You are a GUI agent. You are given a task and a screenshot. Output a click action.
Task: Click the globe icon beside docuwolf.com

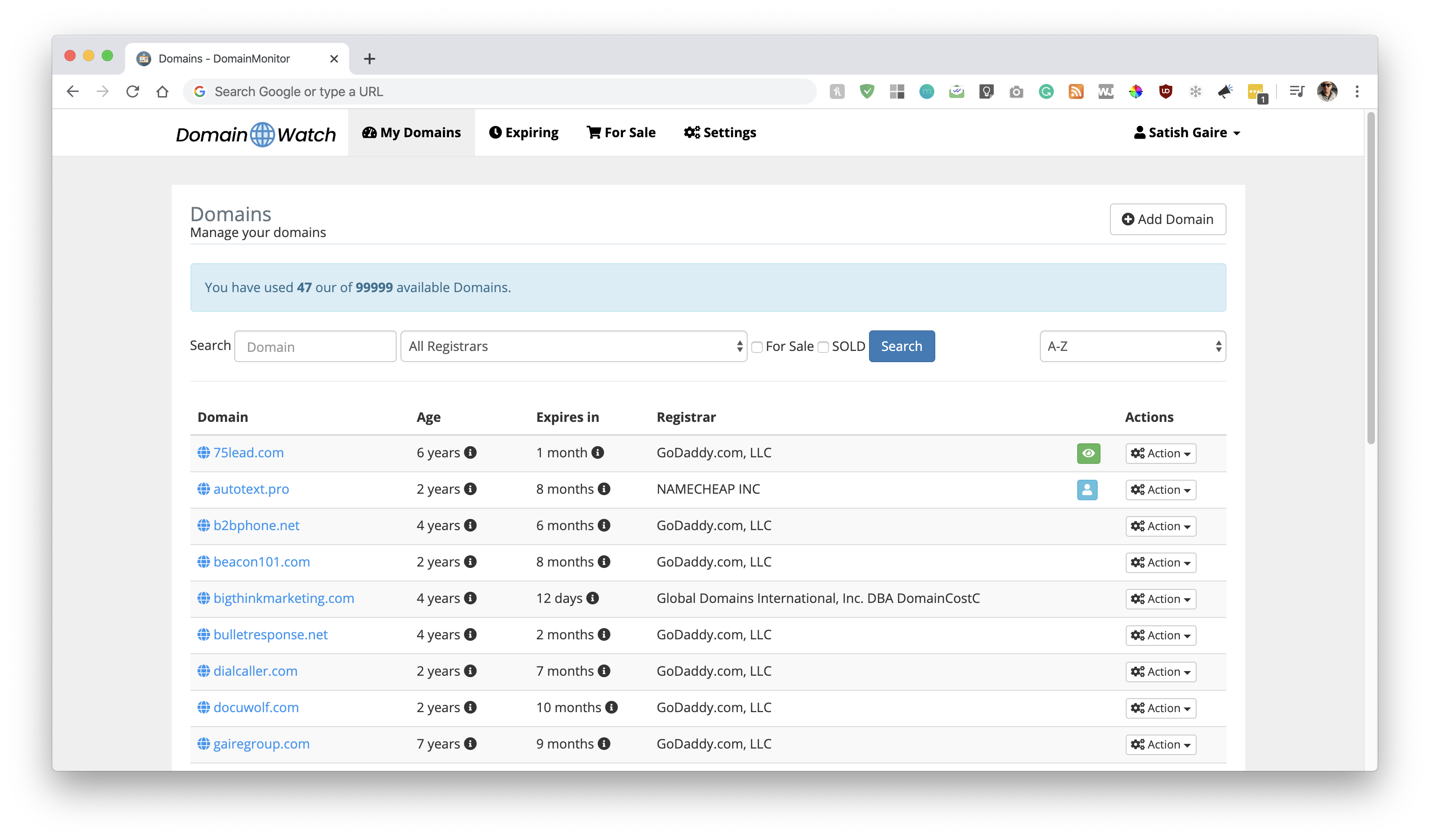[203, 707]
